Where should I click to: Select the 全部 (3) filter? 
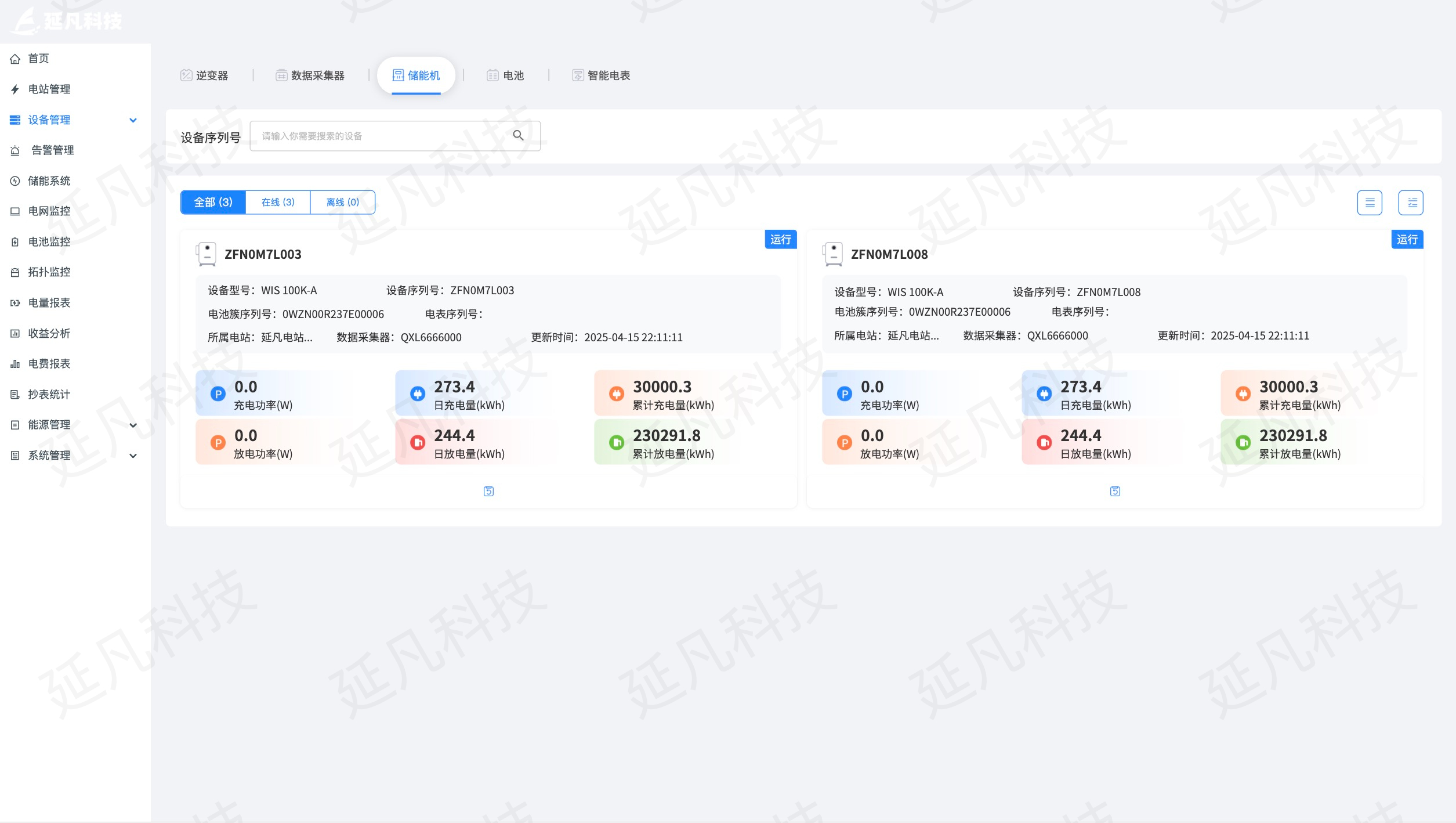click(x=213, y=202)
